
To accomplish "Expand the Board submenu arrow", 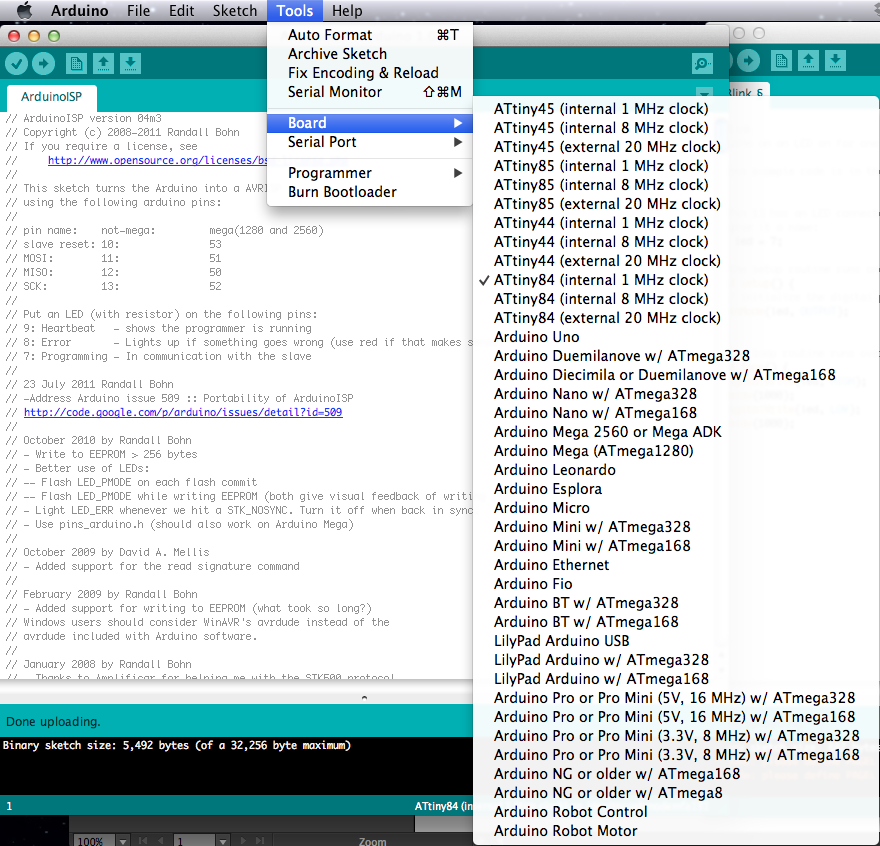I will pyautogui.click(x=458, y=123).
